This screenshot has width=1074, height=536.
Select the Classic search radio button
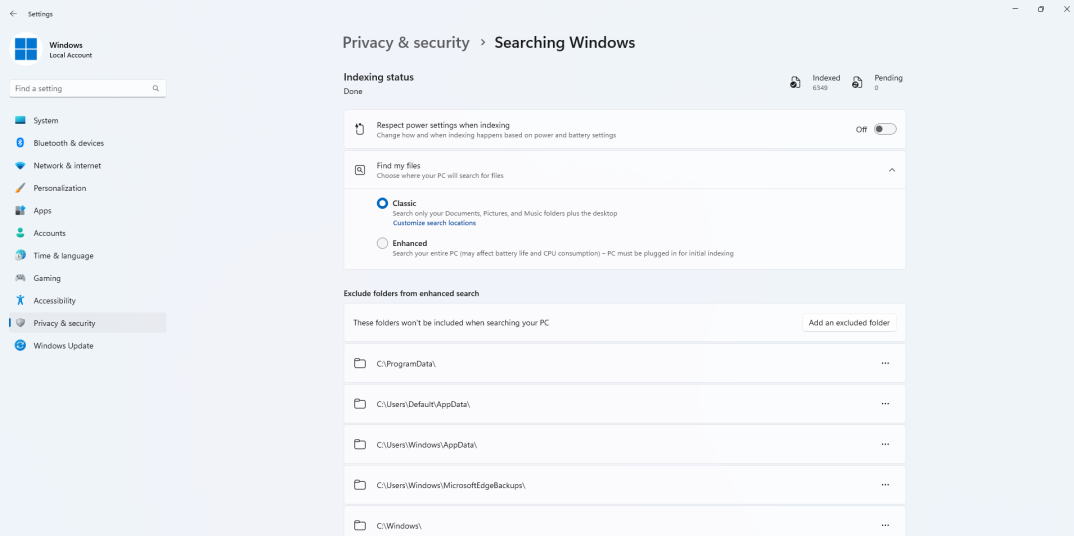coord(382,203)
